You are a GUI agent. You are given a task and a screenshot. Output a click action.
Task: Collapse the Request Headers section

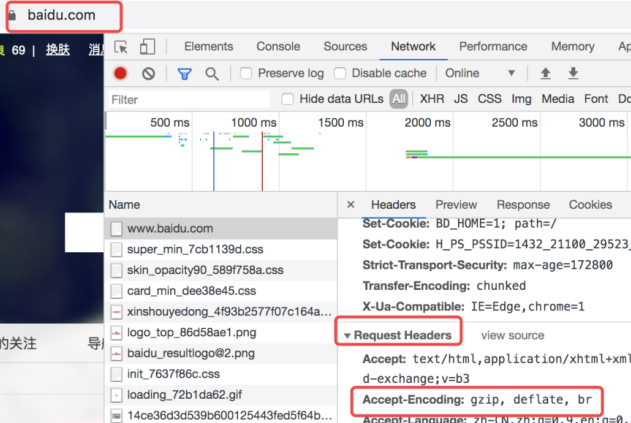coord(347,335)
